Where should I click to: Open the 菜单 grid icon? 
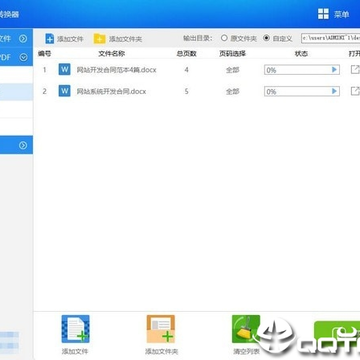(x=323, y=14)
